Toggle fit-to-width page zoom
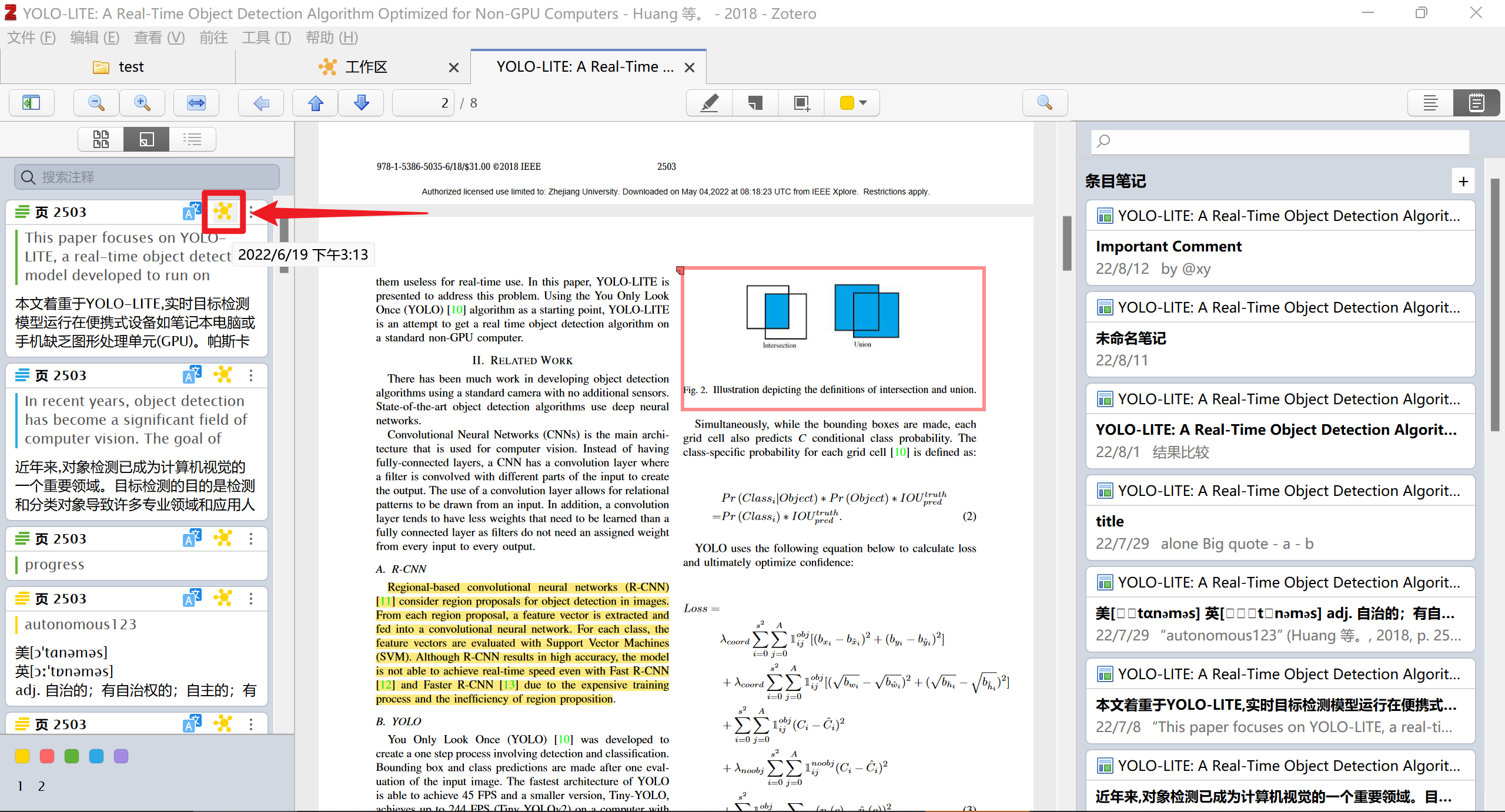This screenshot has height=812, width=1505. pos(196,103)
